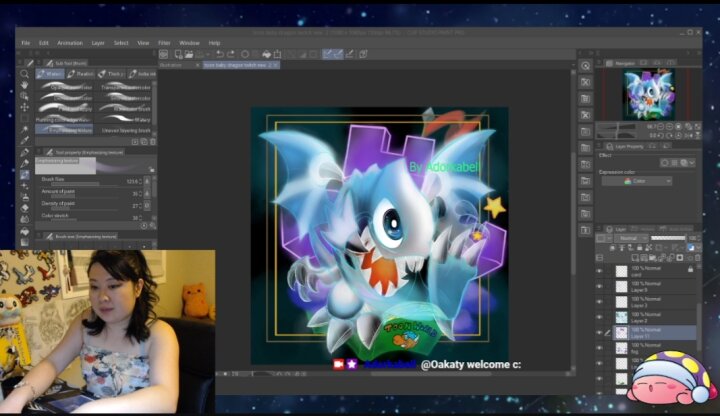Open the Brush Size dynamics button

pyautogui.click(x=147, y=181)
